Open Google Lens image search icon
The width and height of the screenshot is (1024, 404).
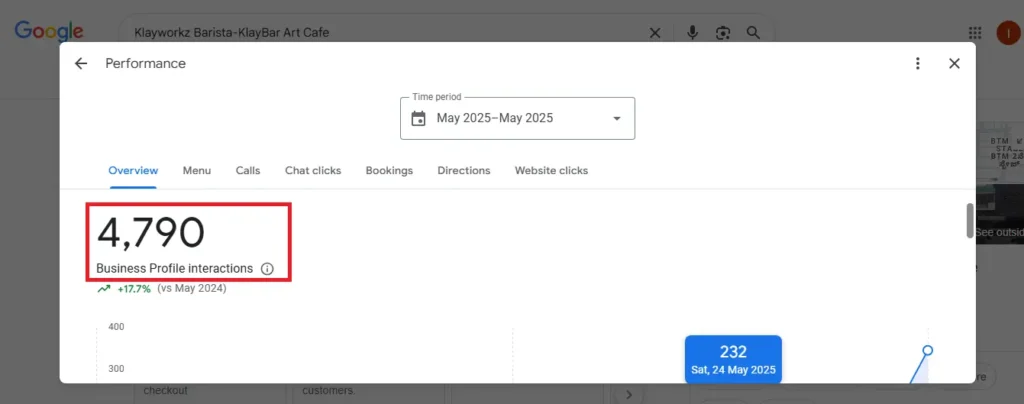click(722, 33)
